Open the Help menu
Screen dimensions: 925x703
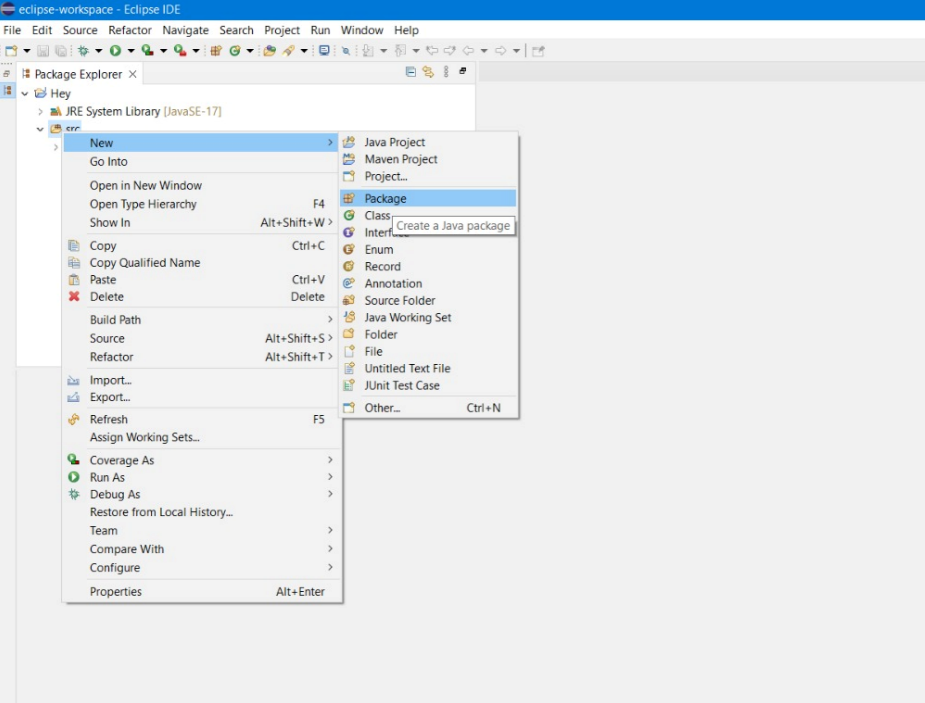406,30
